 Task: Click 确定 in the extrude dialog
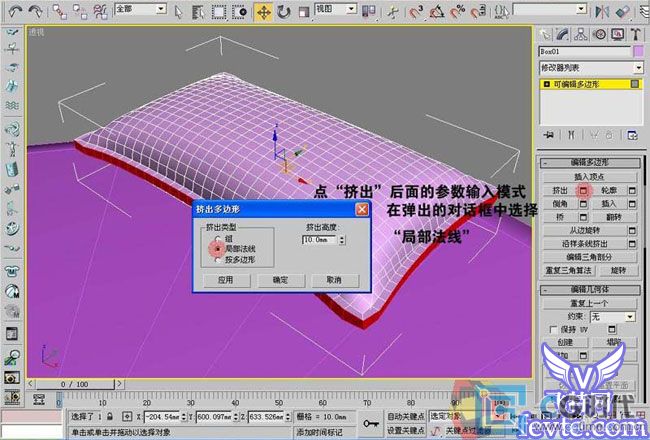[280, 281]
